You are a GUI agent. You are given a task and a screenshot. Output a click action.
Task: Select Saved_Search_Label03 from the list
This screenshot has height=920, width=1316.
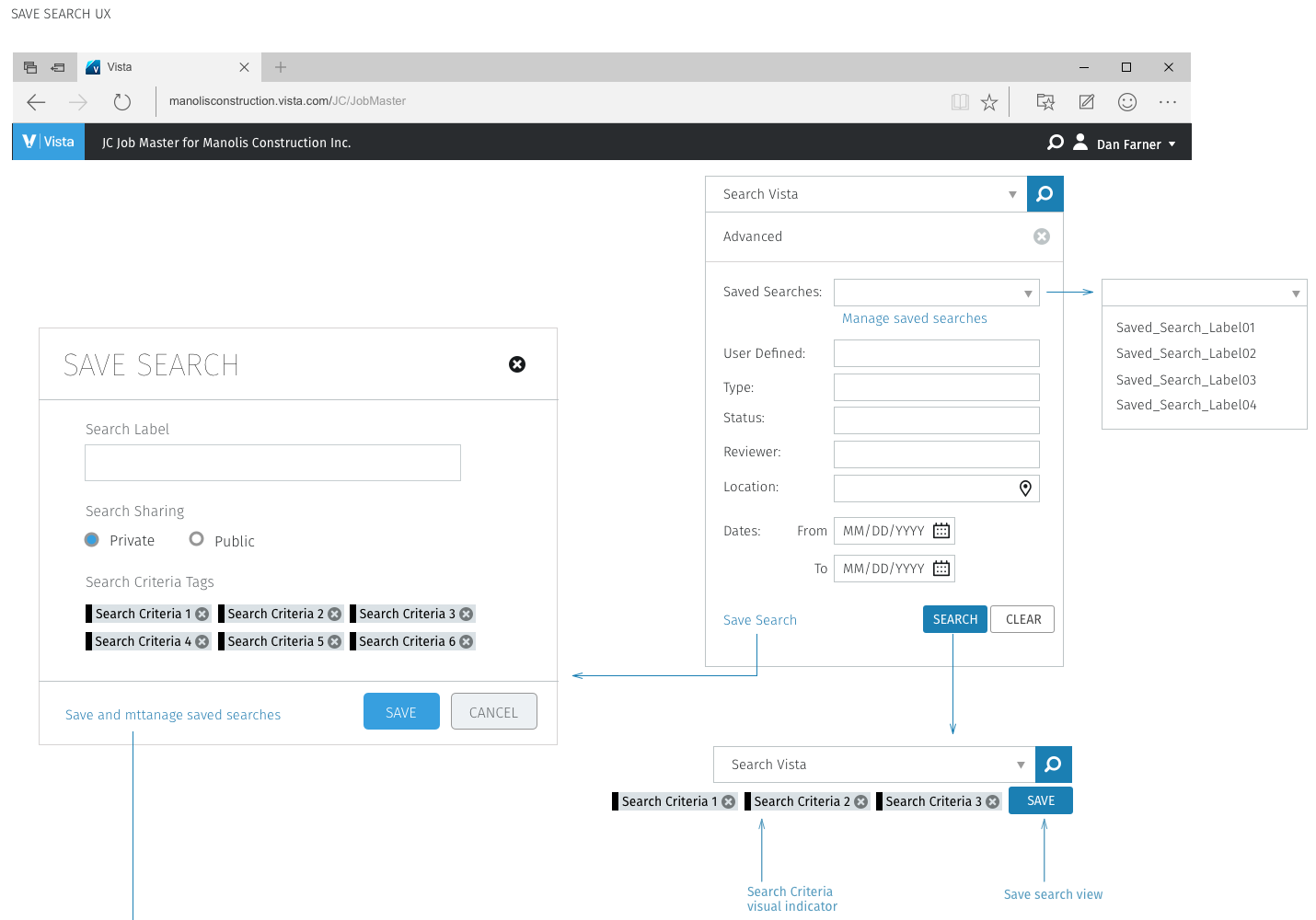pyautogui.click(x=1185, y=380)
